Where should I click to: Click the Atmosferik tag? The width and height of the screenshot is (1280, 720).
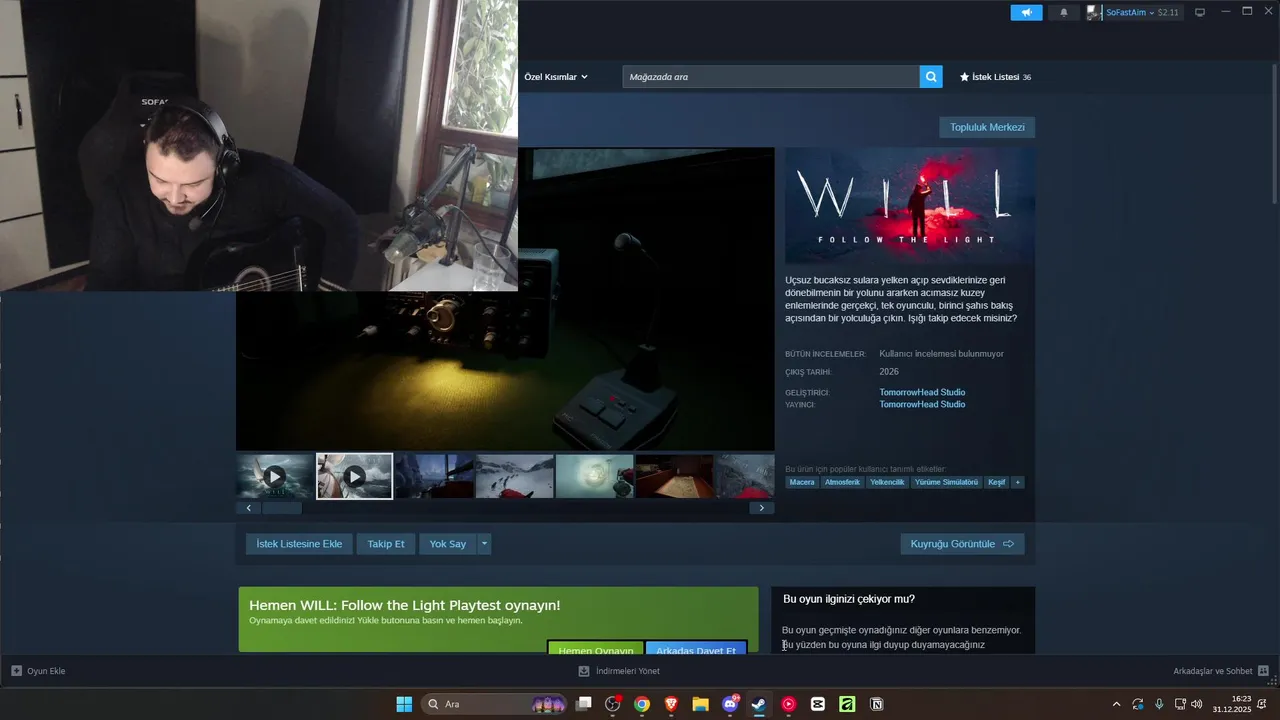[842, 482]
